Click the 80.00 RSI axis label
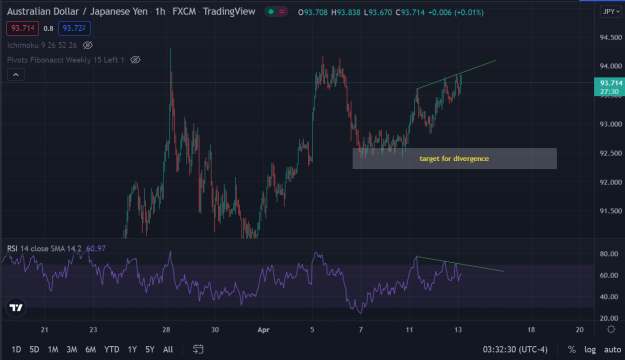 (x=609, y=254)
